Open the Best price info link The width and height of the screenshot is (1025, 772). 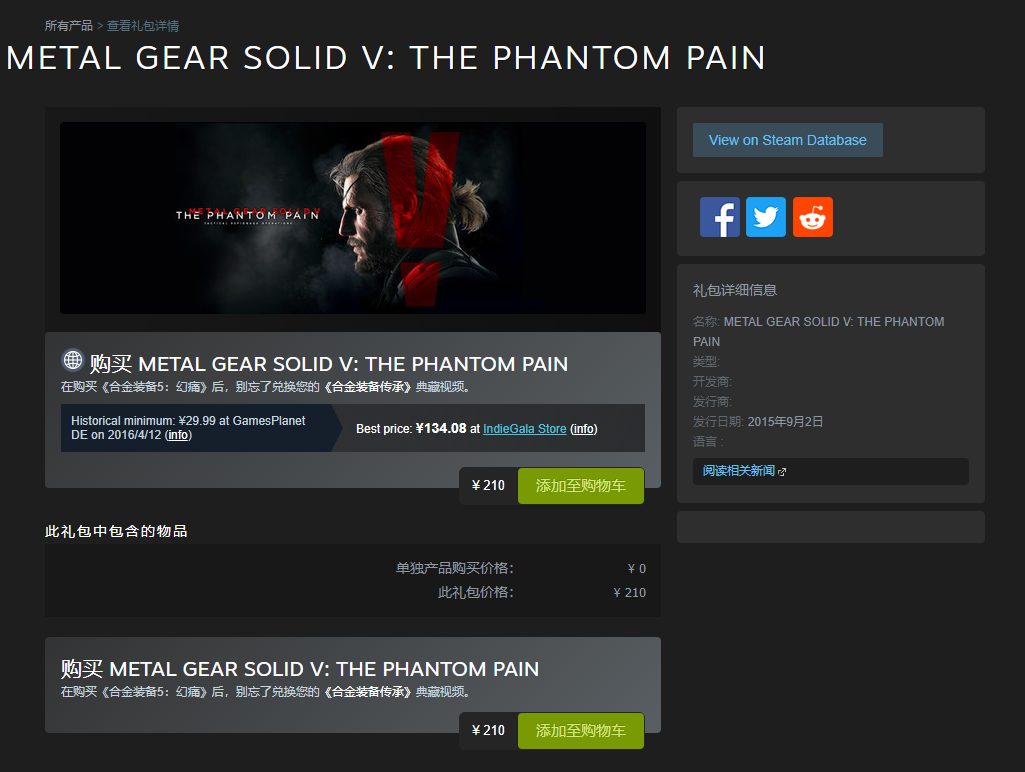coord(583,428)
